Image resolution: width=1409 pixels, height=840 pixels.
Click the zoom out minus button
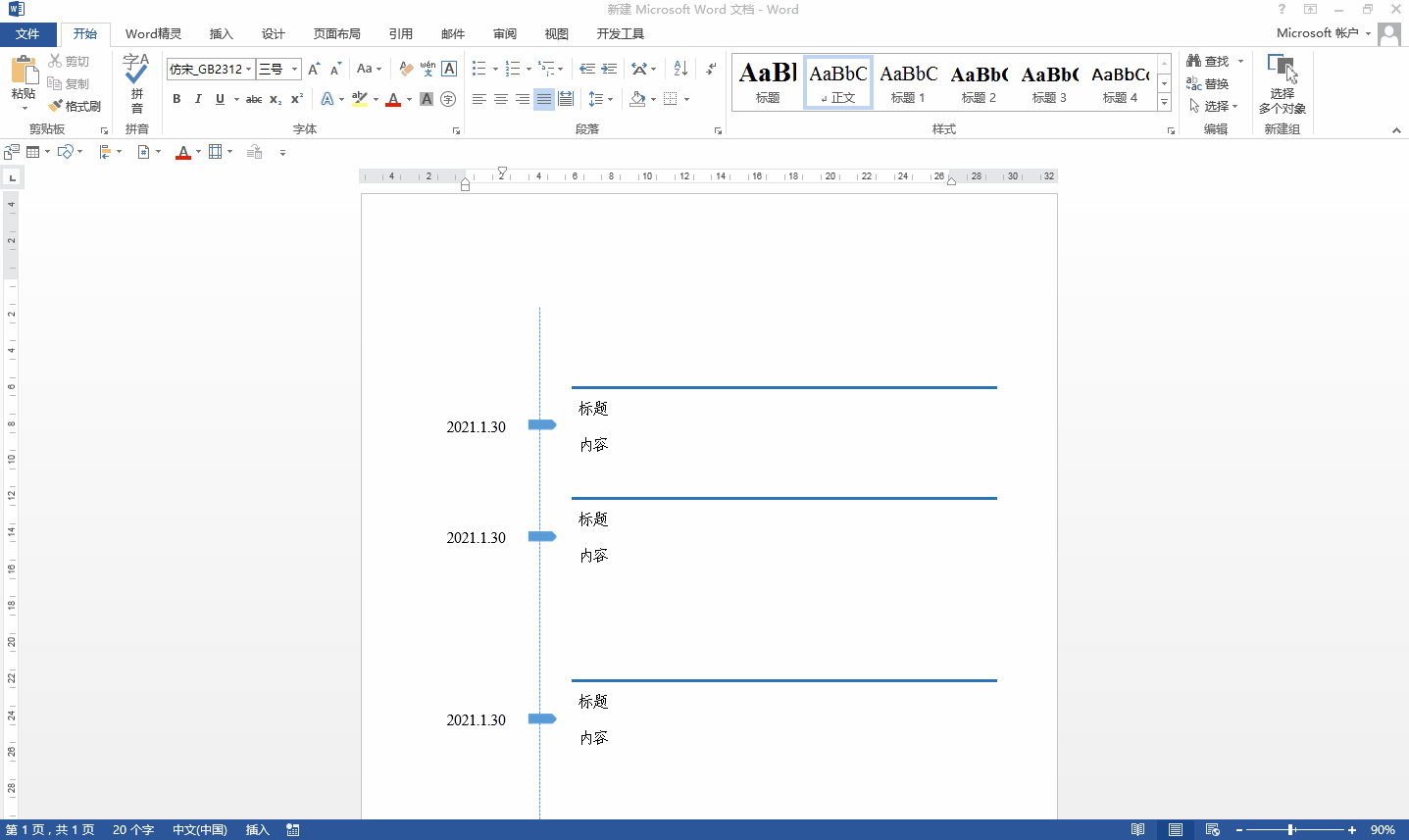tap(1239, 830)
